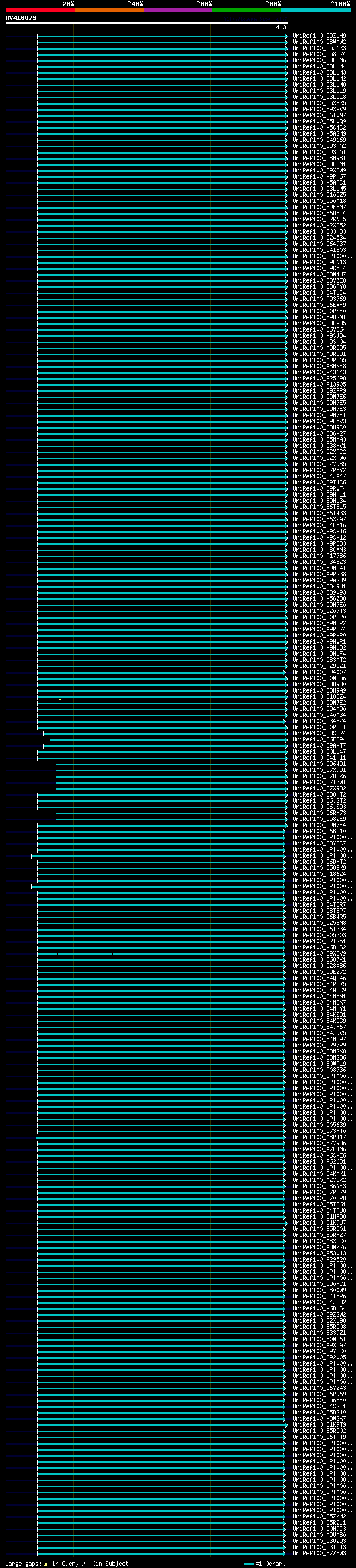Select hit UniRef100_Q5J1K3

319,48
